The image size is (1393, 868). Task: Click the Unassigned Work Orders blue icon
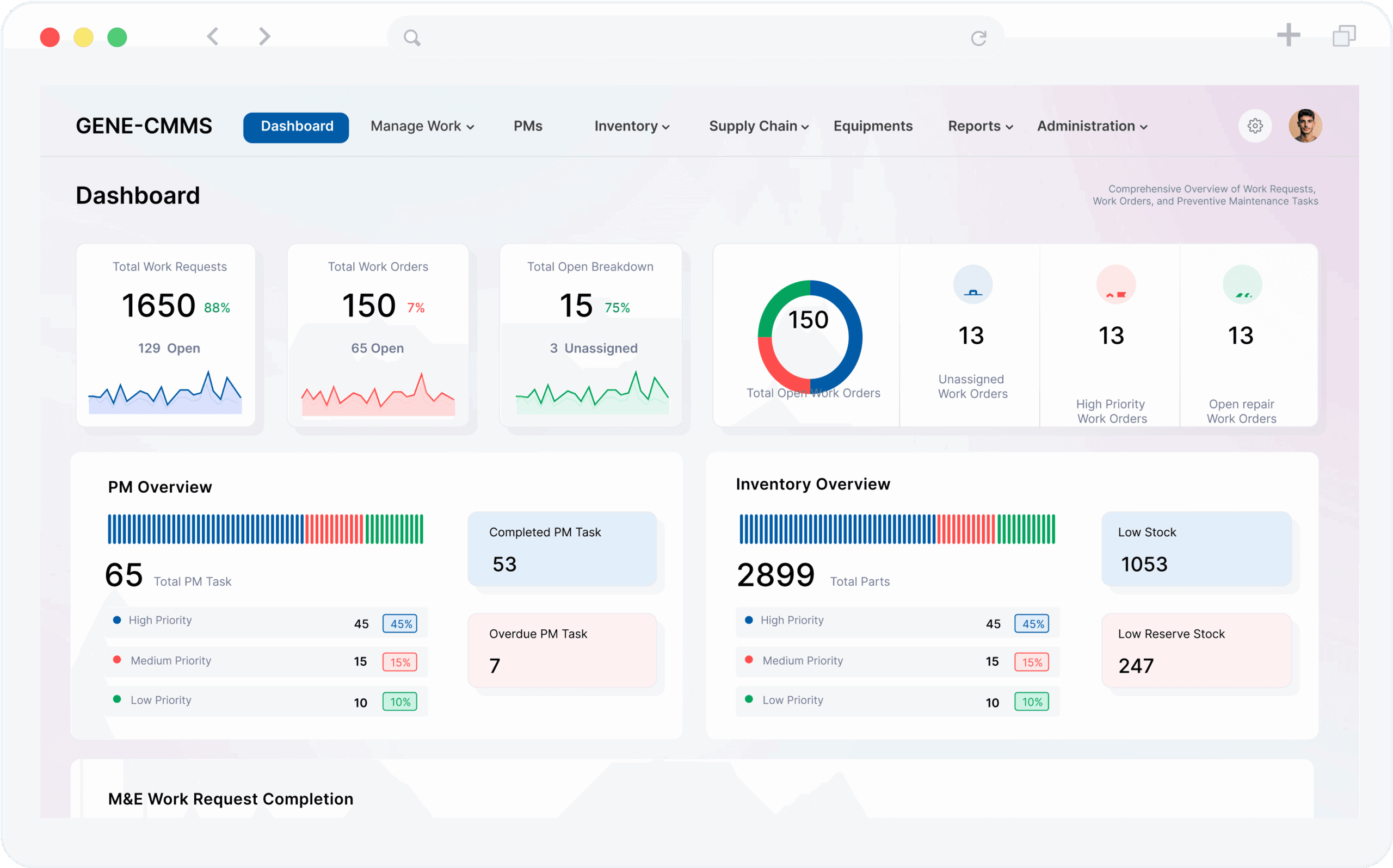coord(972,285)
